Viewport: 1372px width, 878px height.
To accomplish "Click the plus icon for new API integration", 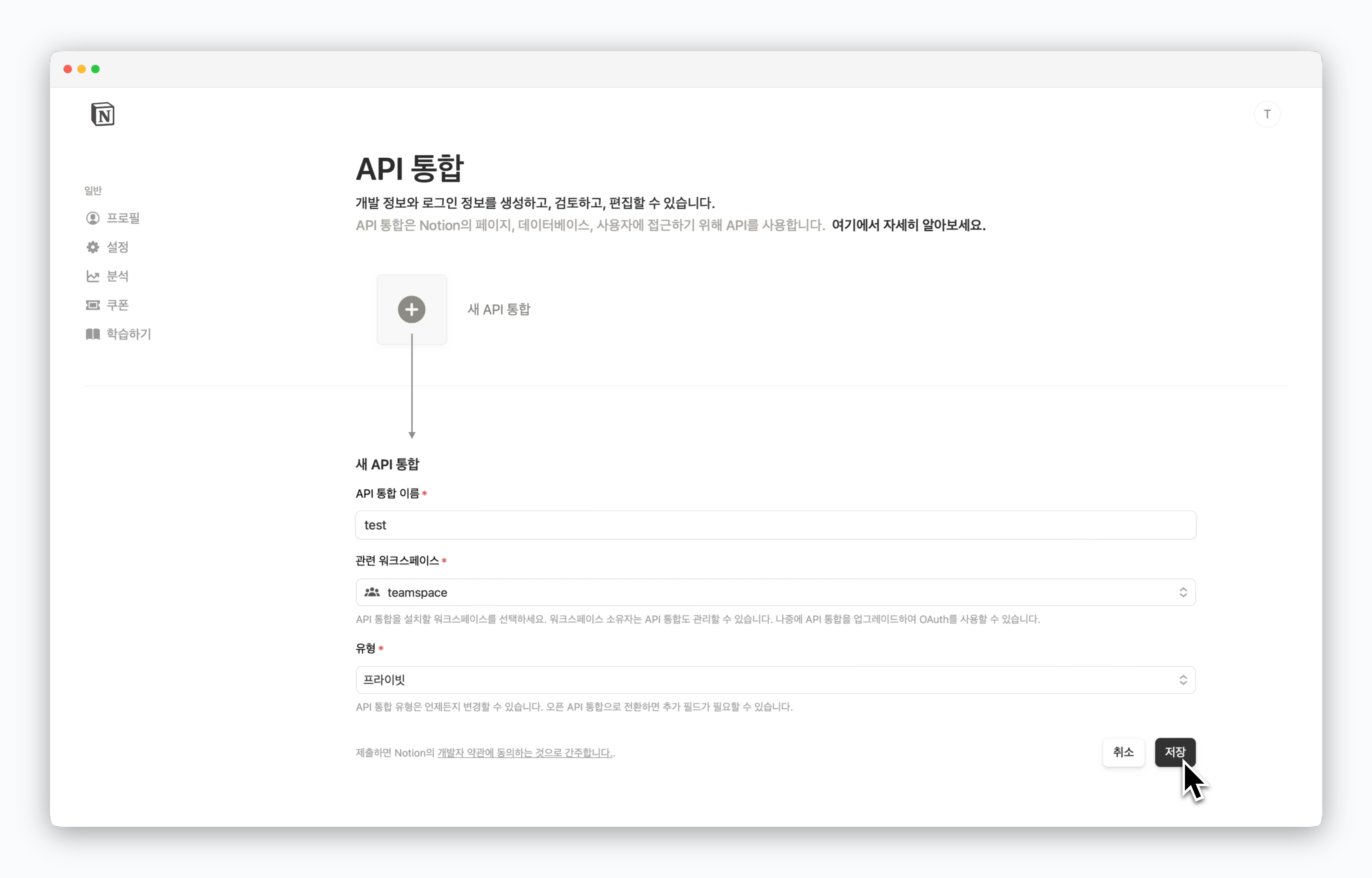I will coord(411,310).
